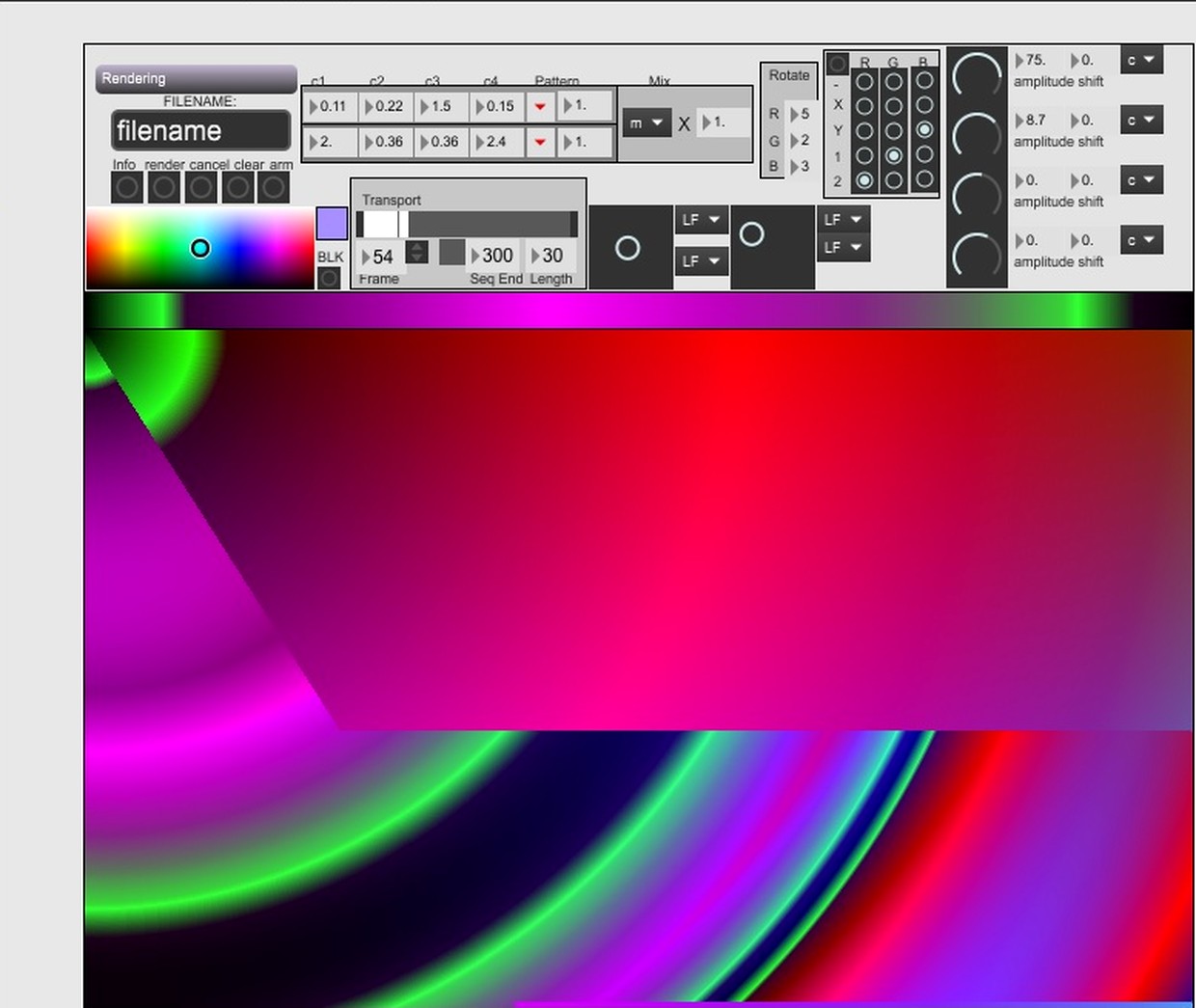Image resolution: width=1196 pixels, height=1008 pixels.
Task: Open the second-row Pattern red dropdown
Action: [x=540, y=142]
